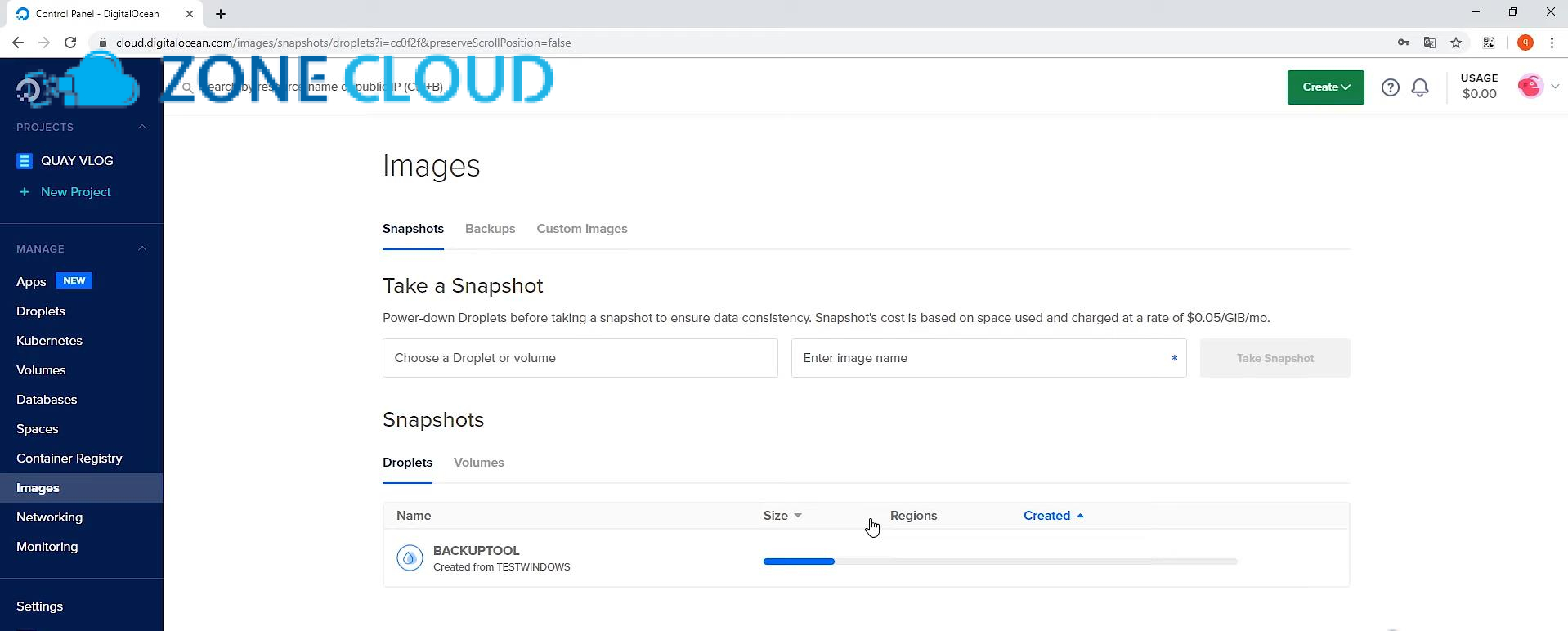Image resolution: width=1568 pixels, height=631 pixels.
Task: Click the browser translate page icon
Action: [1430, 43]
